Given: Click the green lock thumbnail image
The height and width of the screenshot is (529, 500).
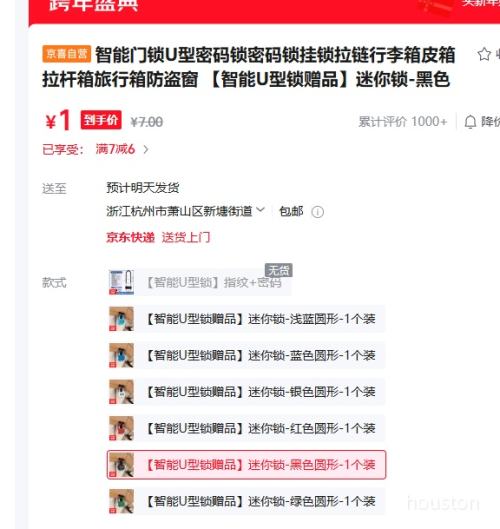Looking at the screenshot, I should point(121,501).
